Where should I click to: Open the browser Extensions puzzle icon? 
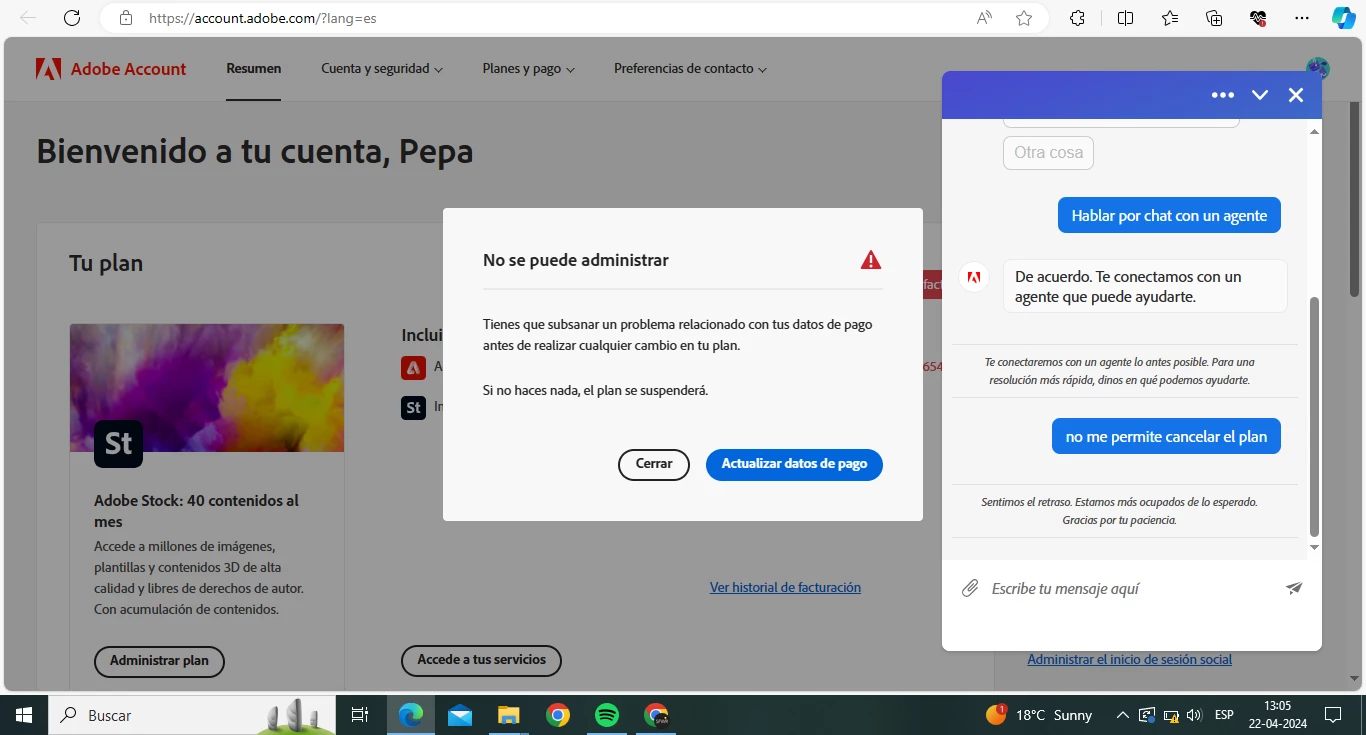[x=1077, y=18]
